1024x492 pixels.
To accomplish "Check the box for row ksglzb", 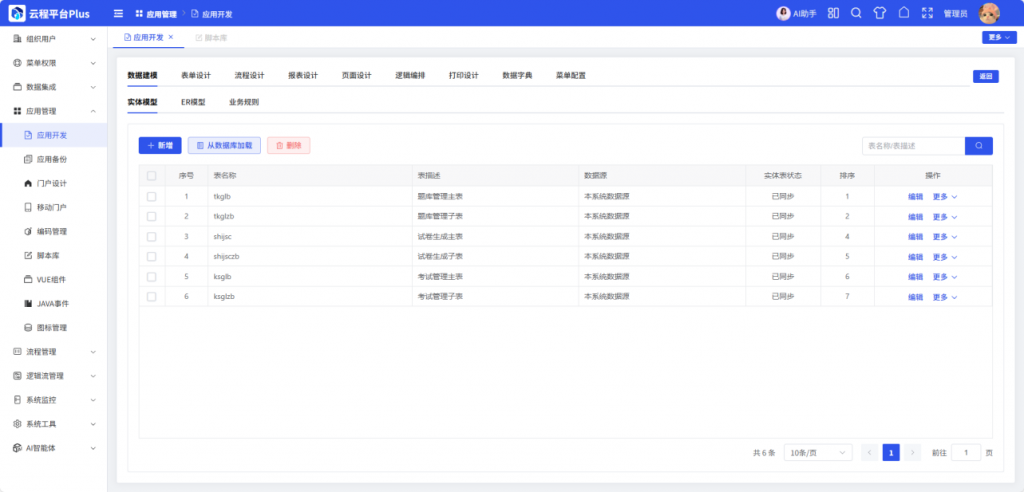I will 152,297.
